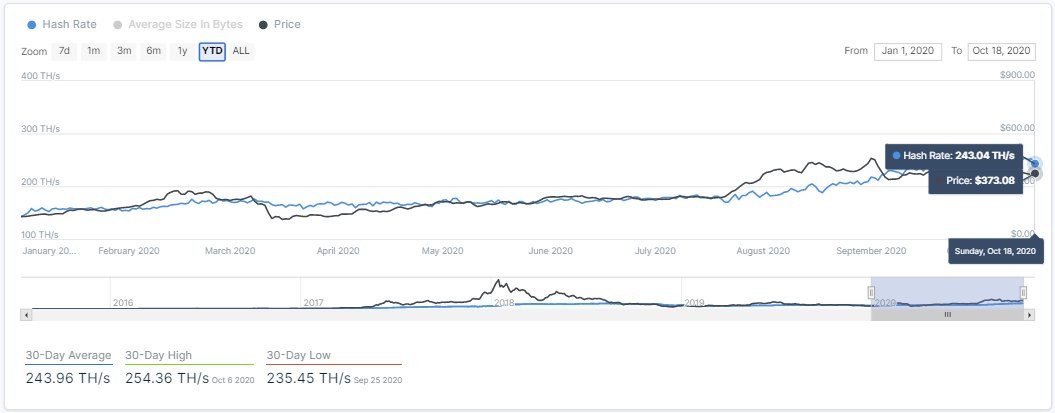The image size is (1055, 413).
Task: Set zoom range to 7d
Action: (64, 51)
